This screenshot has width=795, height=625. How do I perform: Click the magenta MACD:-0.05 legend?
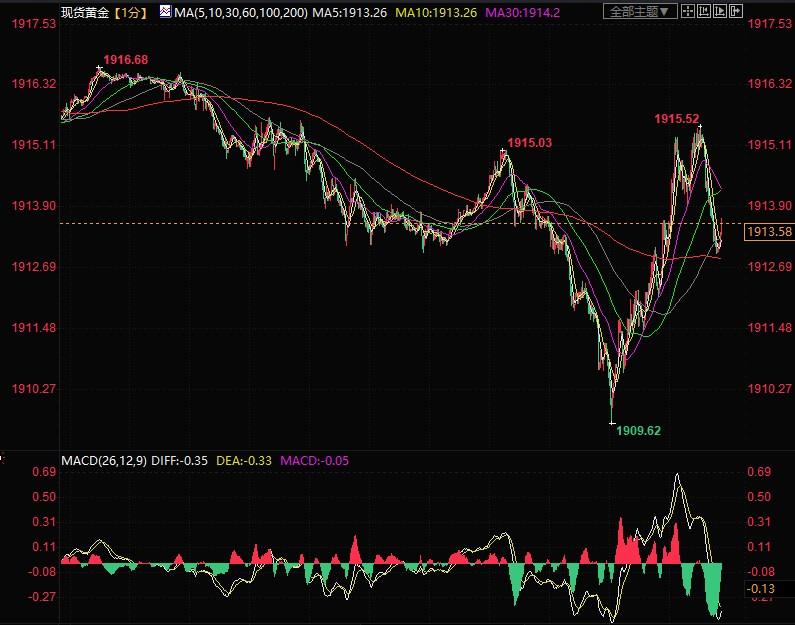tap(317, 461)
